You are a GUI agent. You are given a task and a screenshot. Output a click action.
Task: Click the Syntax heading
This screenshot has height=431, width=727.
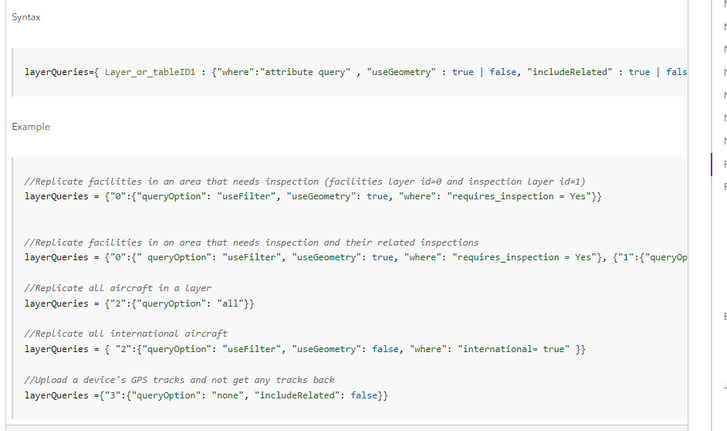pyautogui.click(x=26, y=18)
